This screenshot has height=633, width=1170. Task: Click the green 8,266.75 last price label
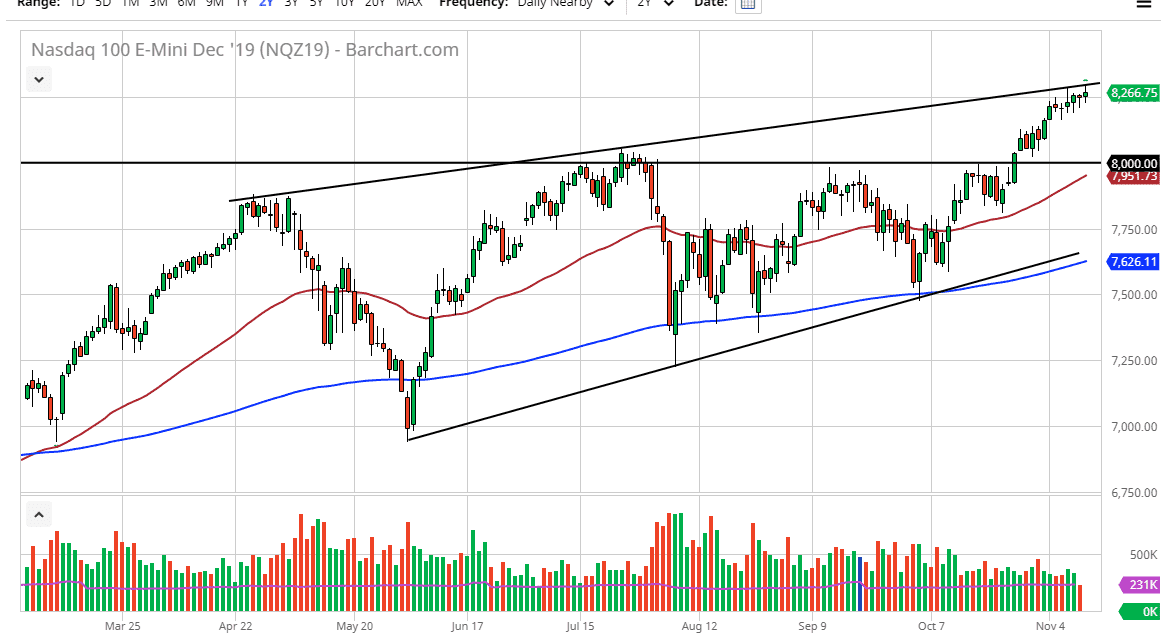[x=1133, y=92]
